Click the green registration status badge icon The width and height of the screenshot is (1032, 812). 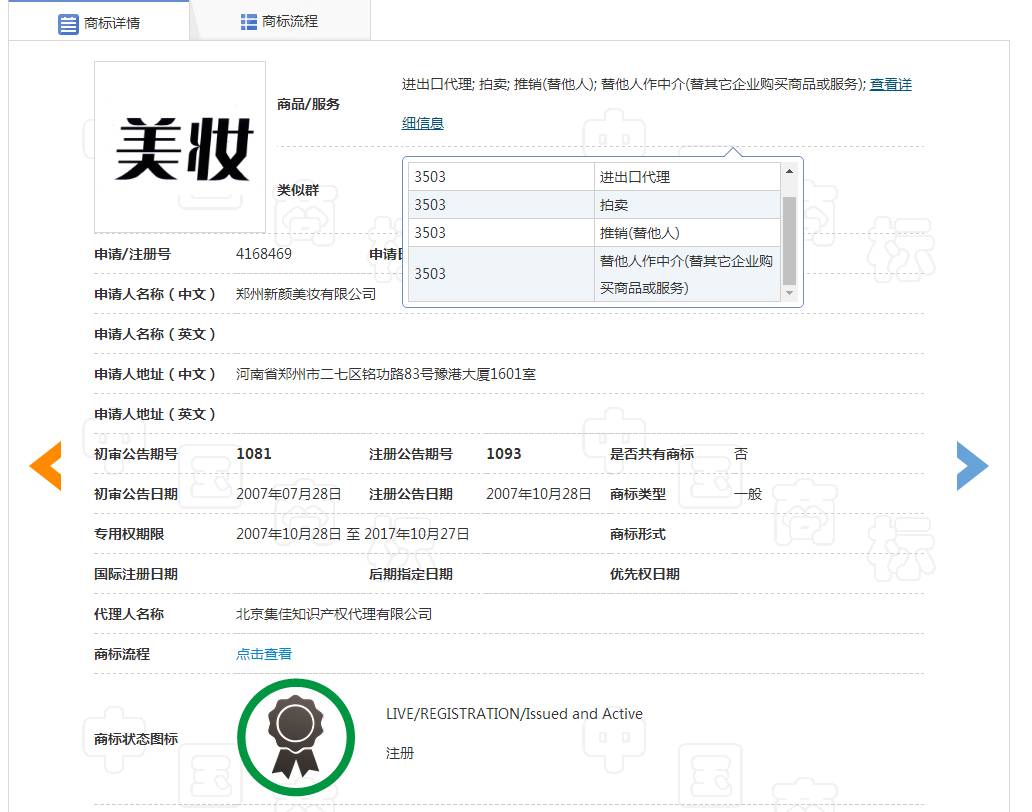(x=295, y=737)
